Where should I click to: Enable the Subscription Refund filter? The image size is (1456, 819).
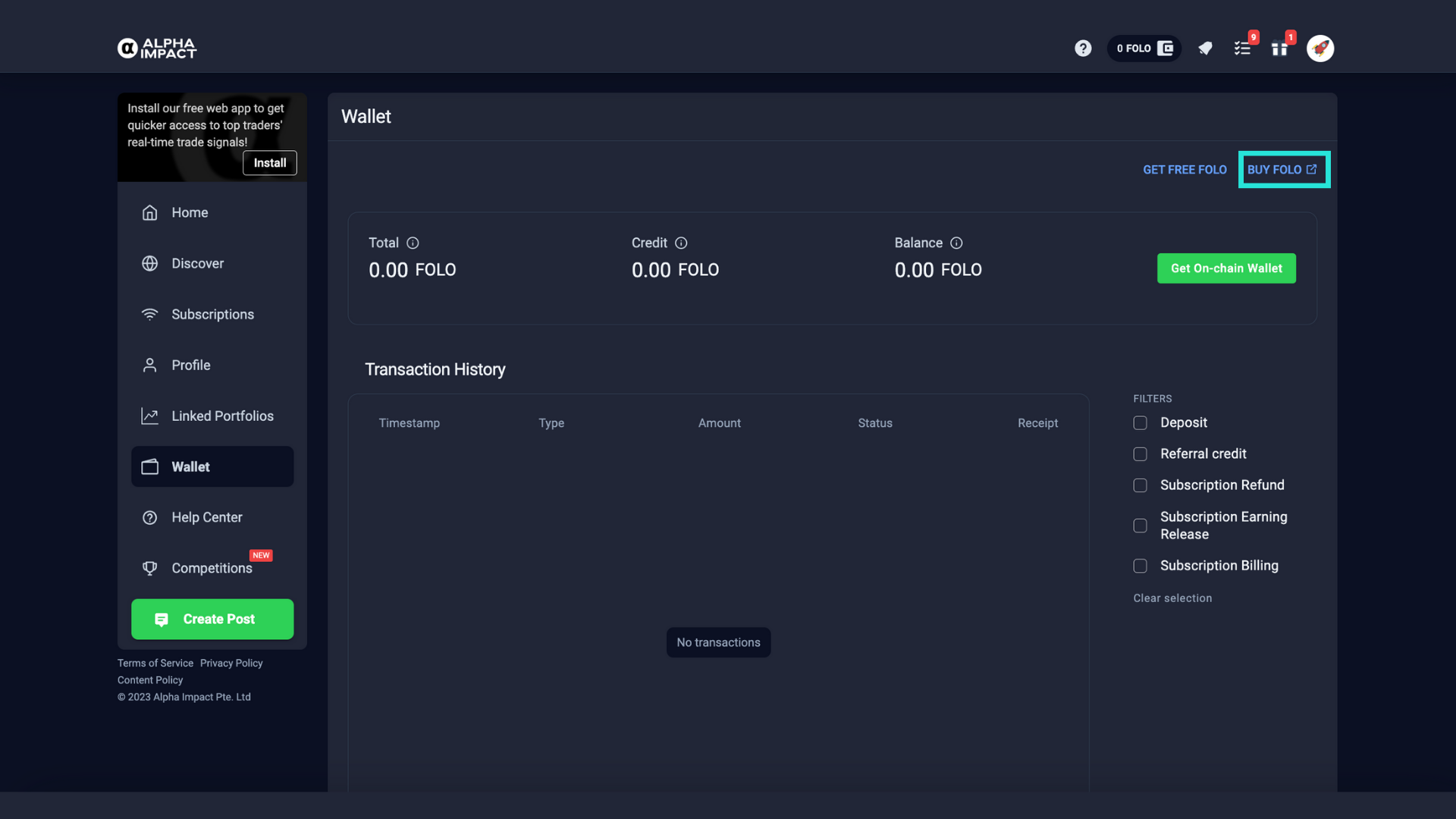coord(1140,485)
